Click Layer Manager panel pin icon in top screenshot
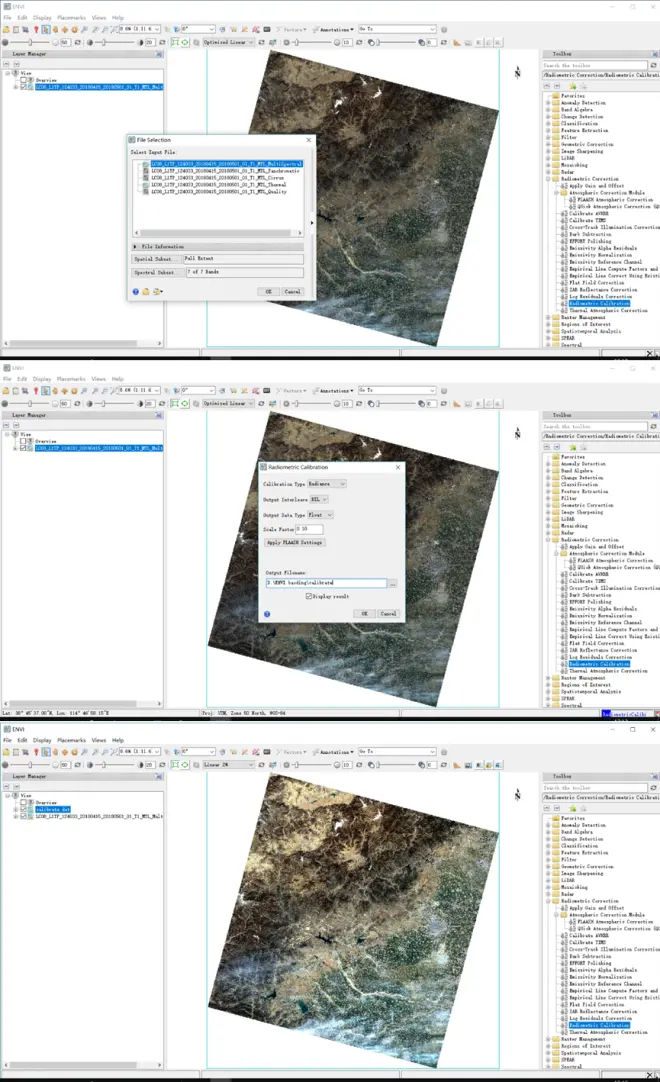The image size is (660, 1082). click(x=158, y=54)
